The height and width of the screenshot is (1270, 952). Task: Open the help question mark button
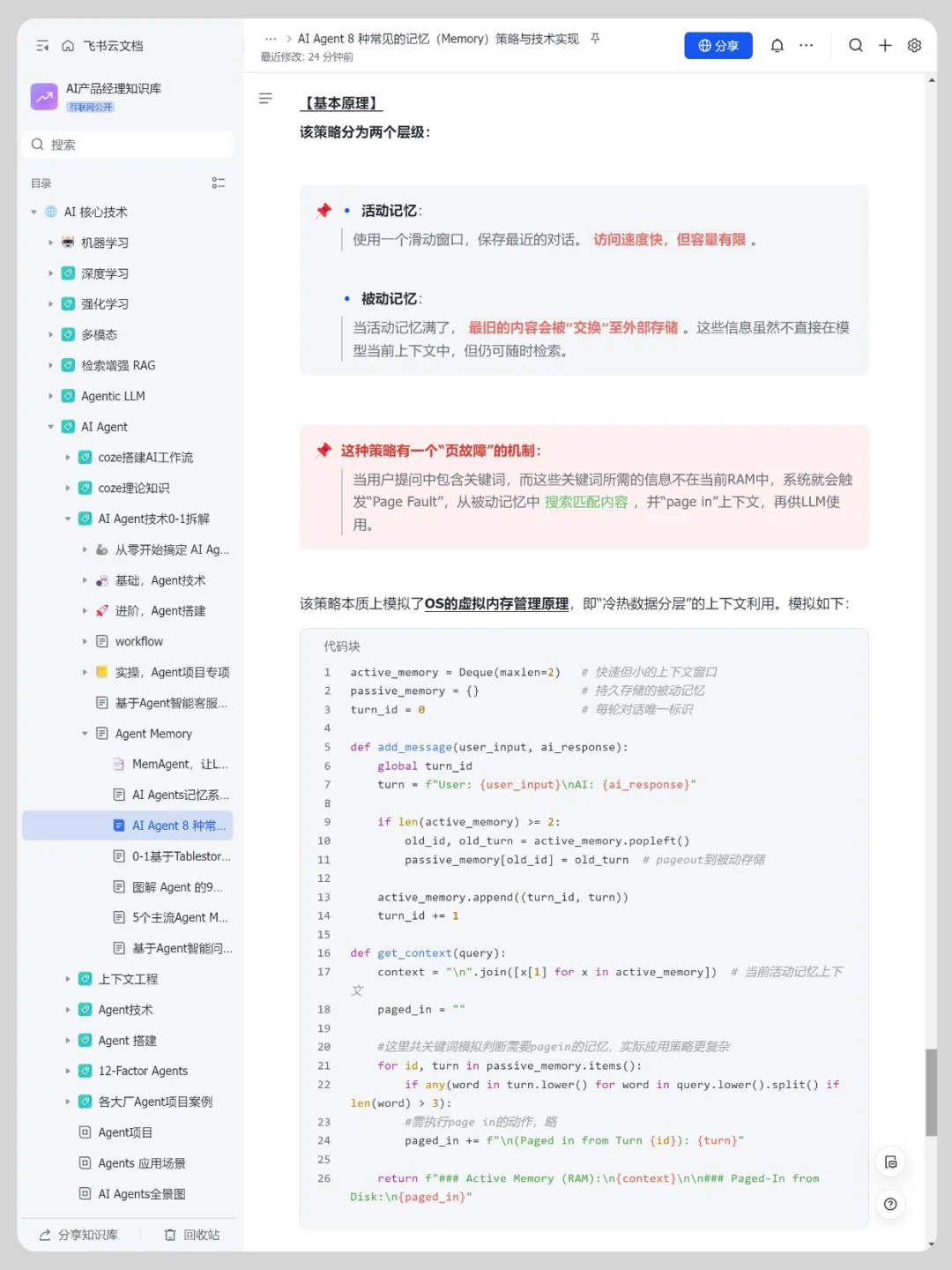(x=891, y=1205)
